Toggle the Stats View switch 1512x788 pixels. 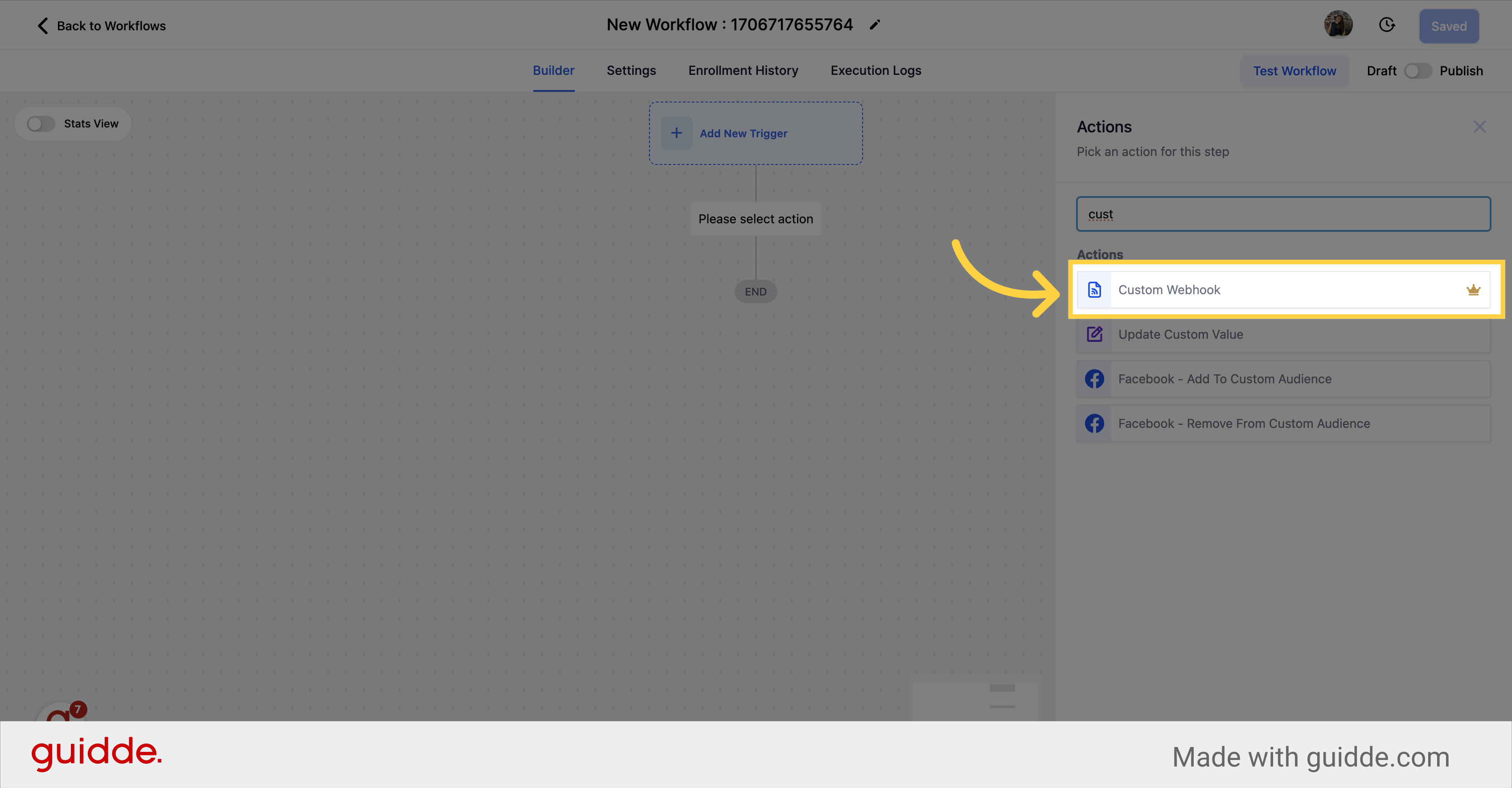(x=41, y=124)
